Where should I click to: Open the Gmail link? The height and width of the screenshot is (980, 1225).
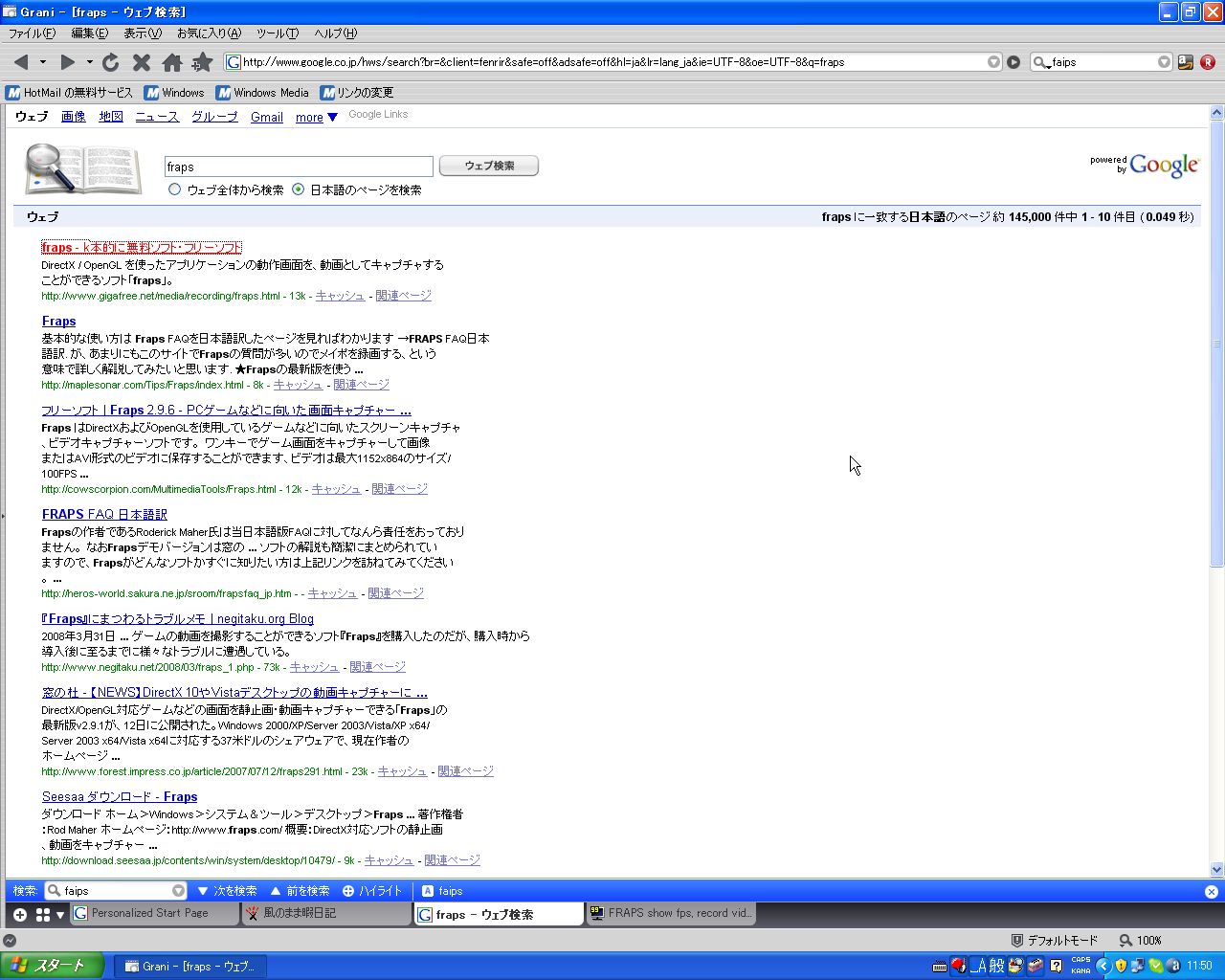pyautogui.click(x=267, y=117)
